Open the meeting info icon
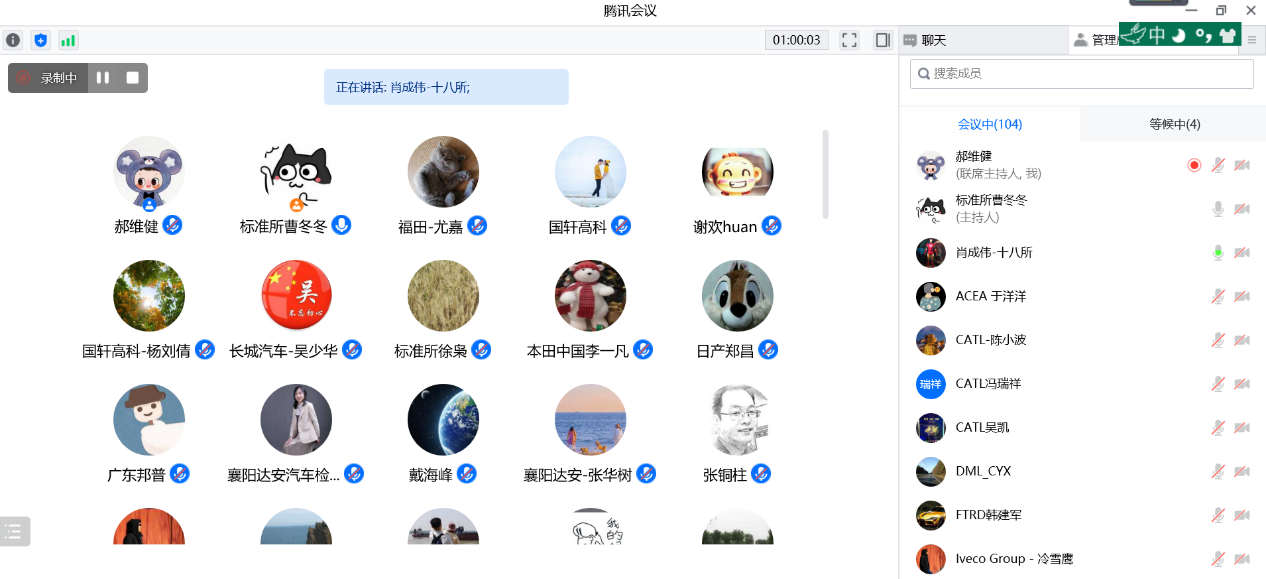Viewport: 1266px width, 579px height. click(x=12, y=40)
